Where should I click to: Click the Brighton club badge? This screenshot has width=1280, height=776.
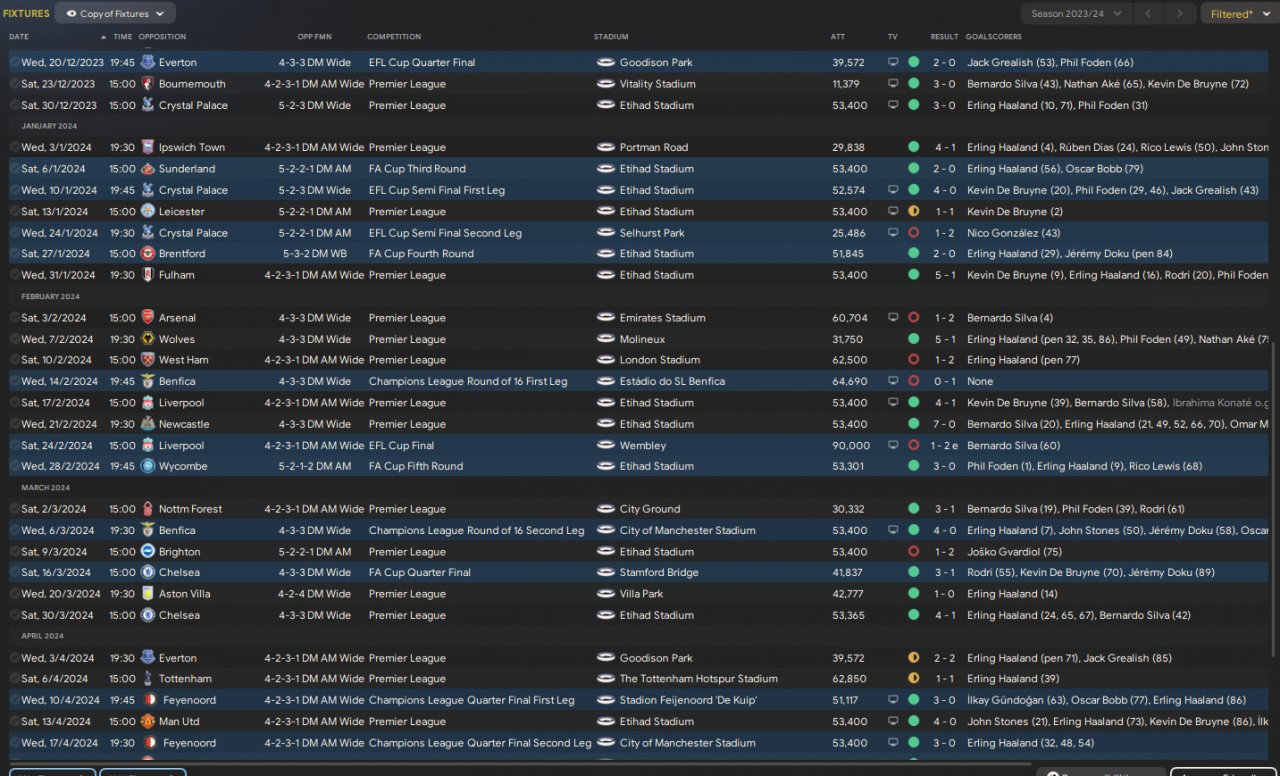[x=148, y=552]
